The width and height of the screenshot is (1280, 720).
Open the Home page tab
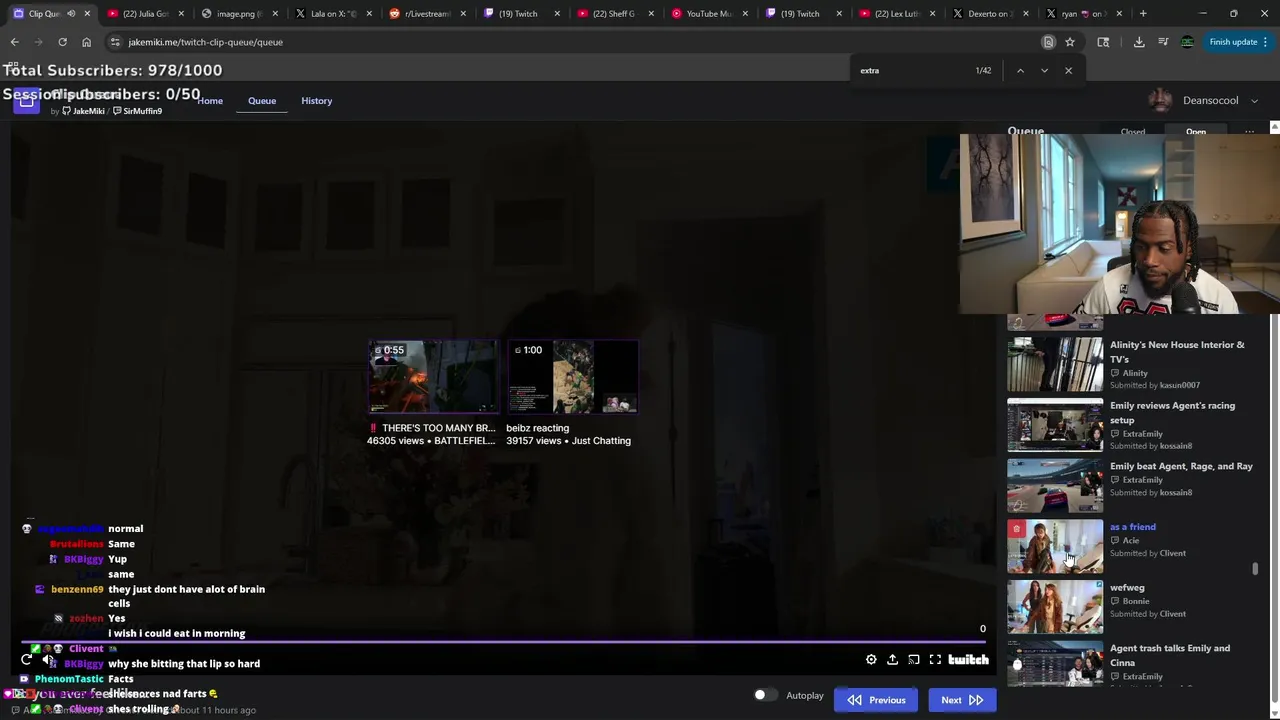pos(210,100)
